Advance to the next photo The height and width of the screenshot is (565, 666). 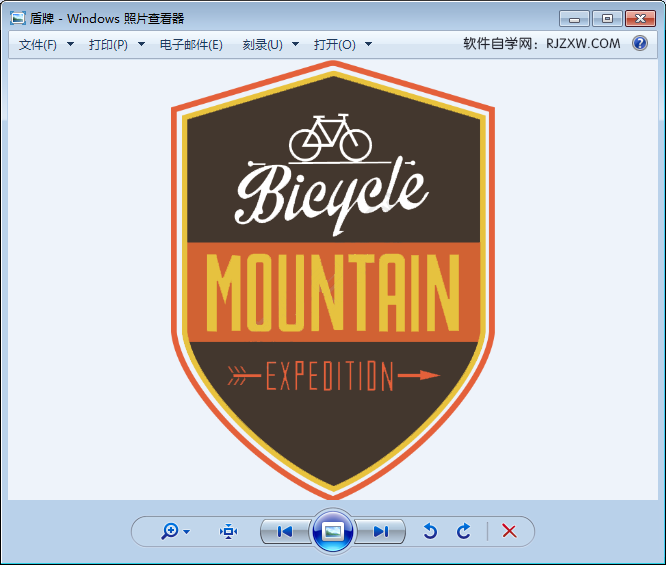(381, 531)
